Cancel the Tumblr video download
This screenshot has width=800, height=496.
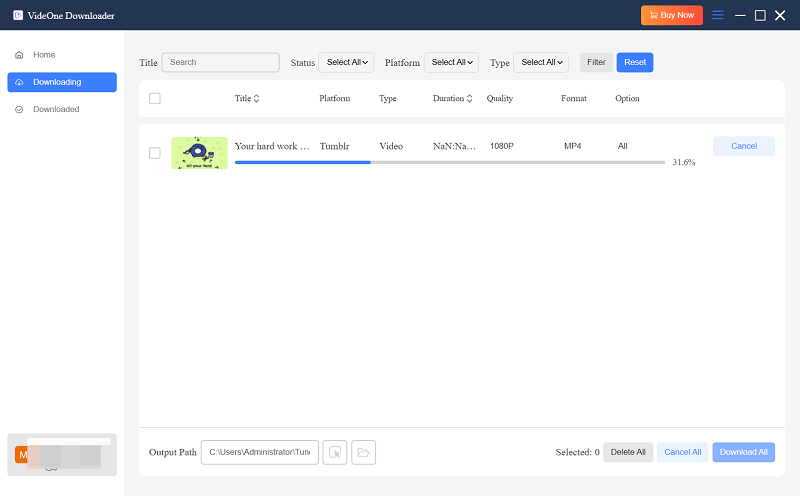point(743,146)
